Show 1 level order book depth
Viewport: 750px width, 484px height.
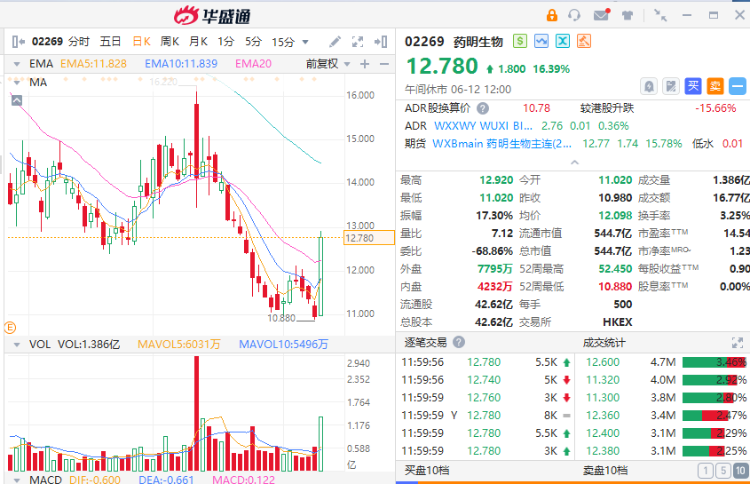click(x=706, y=471)
